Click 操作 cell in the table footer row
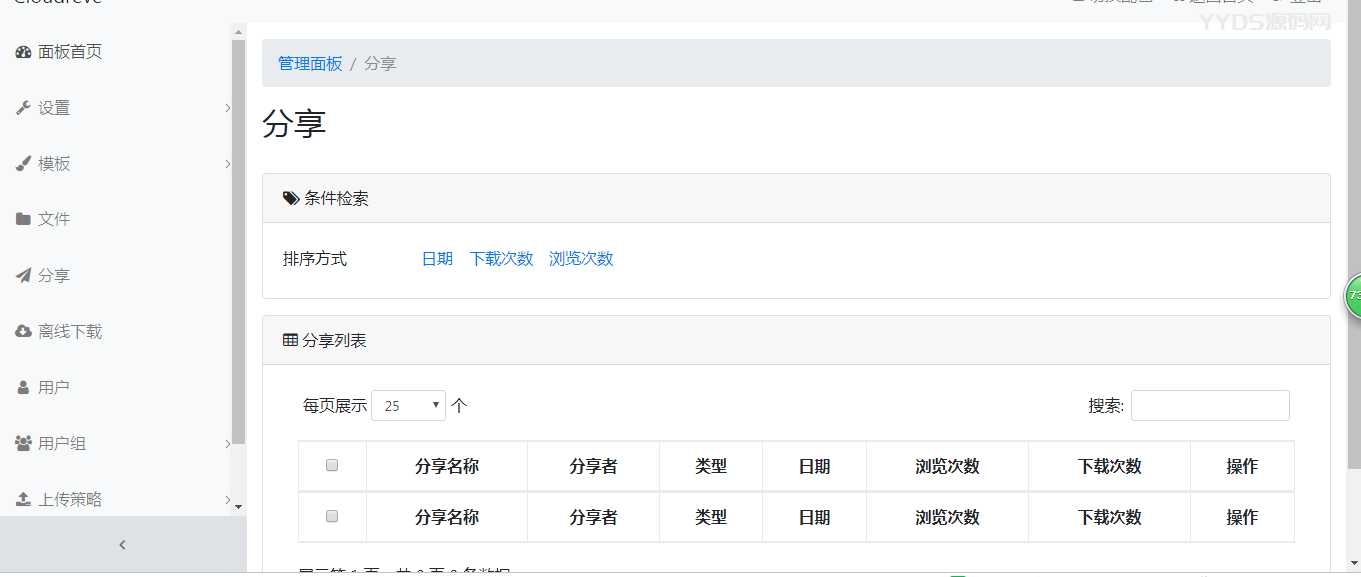Screen dimensions: 1361x577 [1242, 517]
